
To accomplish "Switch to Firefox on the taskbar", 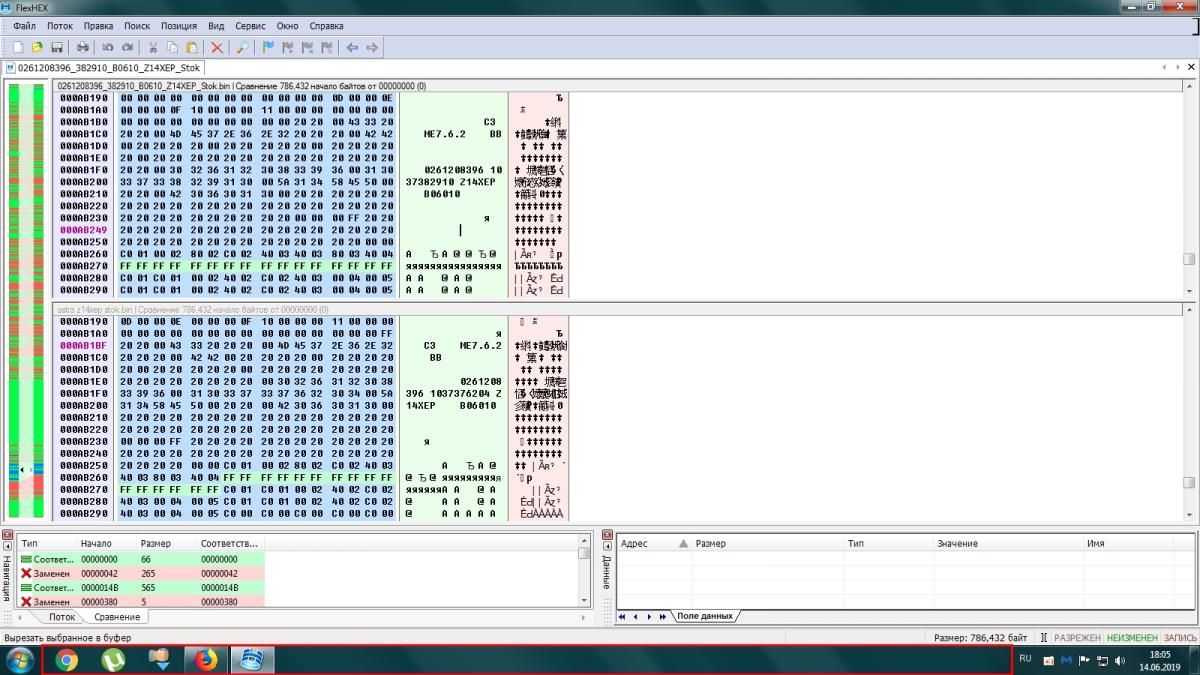I will point(205,660).
